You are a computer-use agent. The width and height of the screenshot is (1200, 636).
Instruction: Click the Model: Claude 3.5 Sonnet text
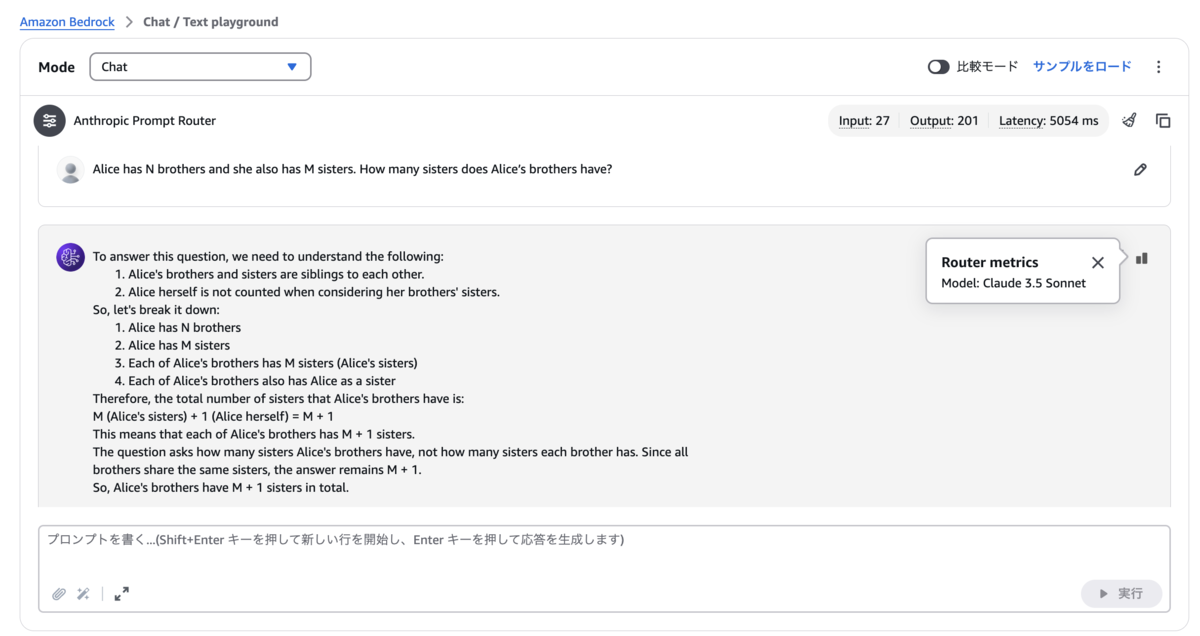pyautogui.click(x=1013, y=283)
